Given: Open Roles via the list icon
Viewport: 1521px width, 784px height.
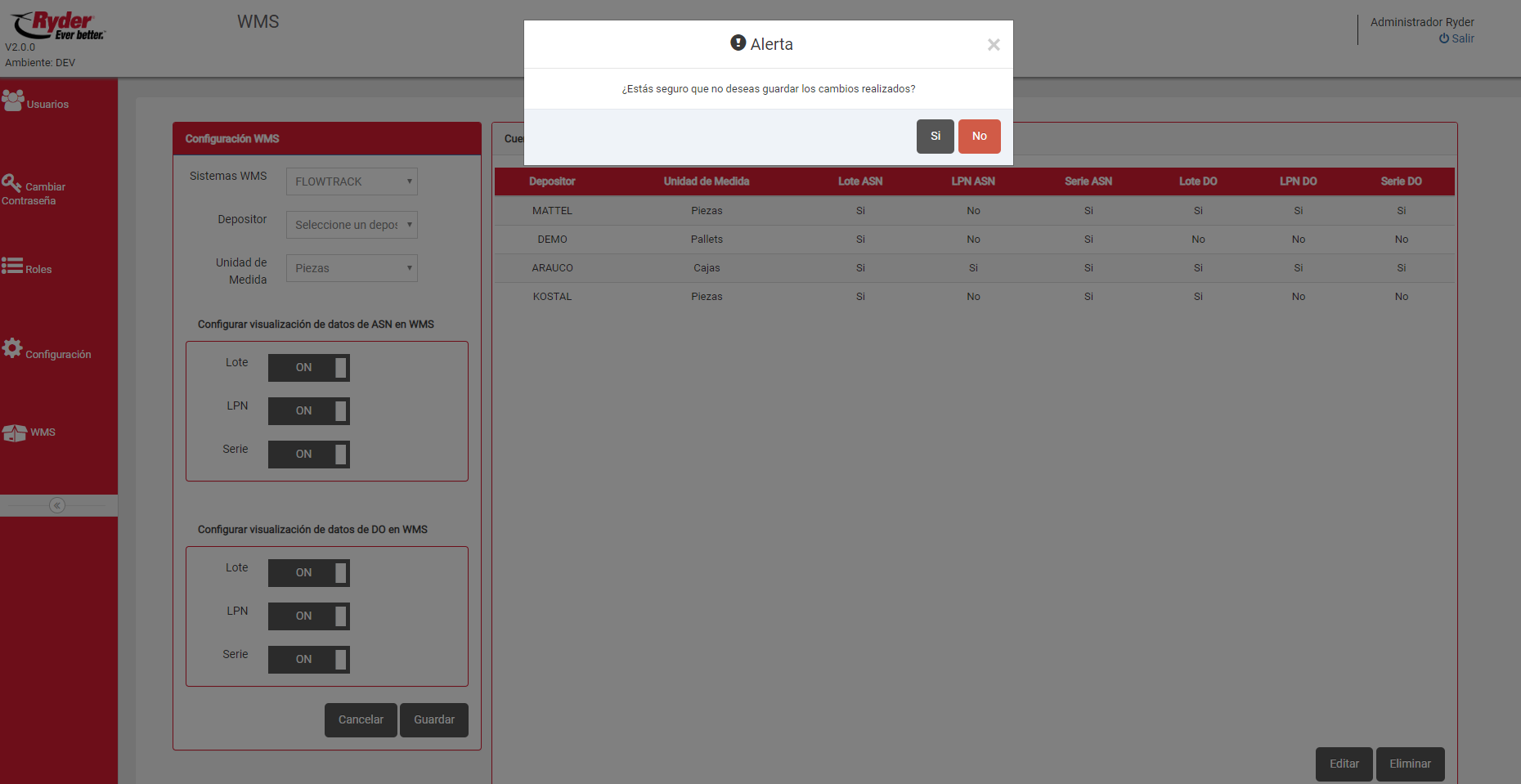Looking at the screenshot, I should tap(12, 266).
